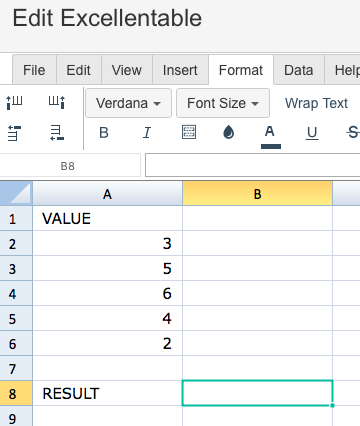This screenshot has width=360, height=426.
Task: Open the cell borders tool
Action: [189, 132]
